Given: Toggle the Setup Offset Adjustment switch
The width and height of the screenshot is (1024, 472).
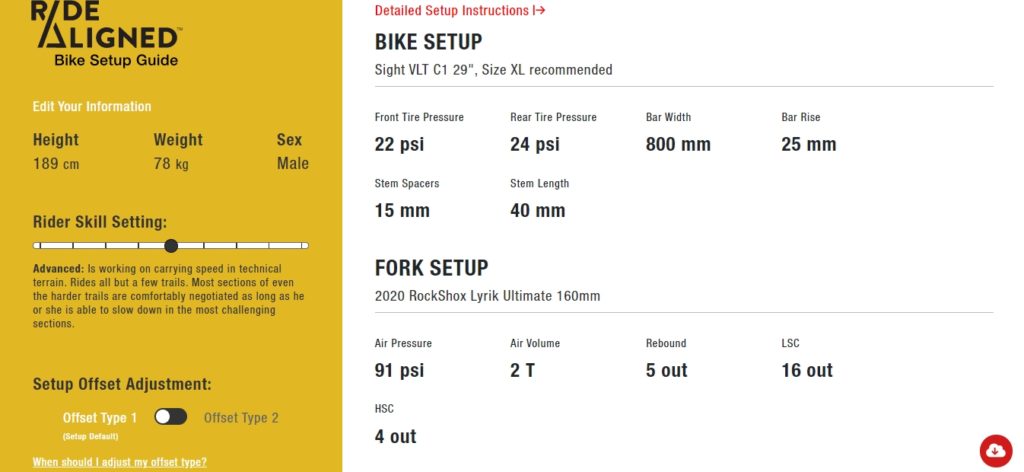Looking at the screenshot, I should click(x=170, y=417).
